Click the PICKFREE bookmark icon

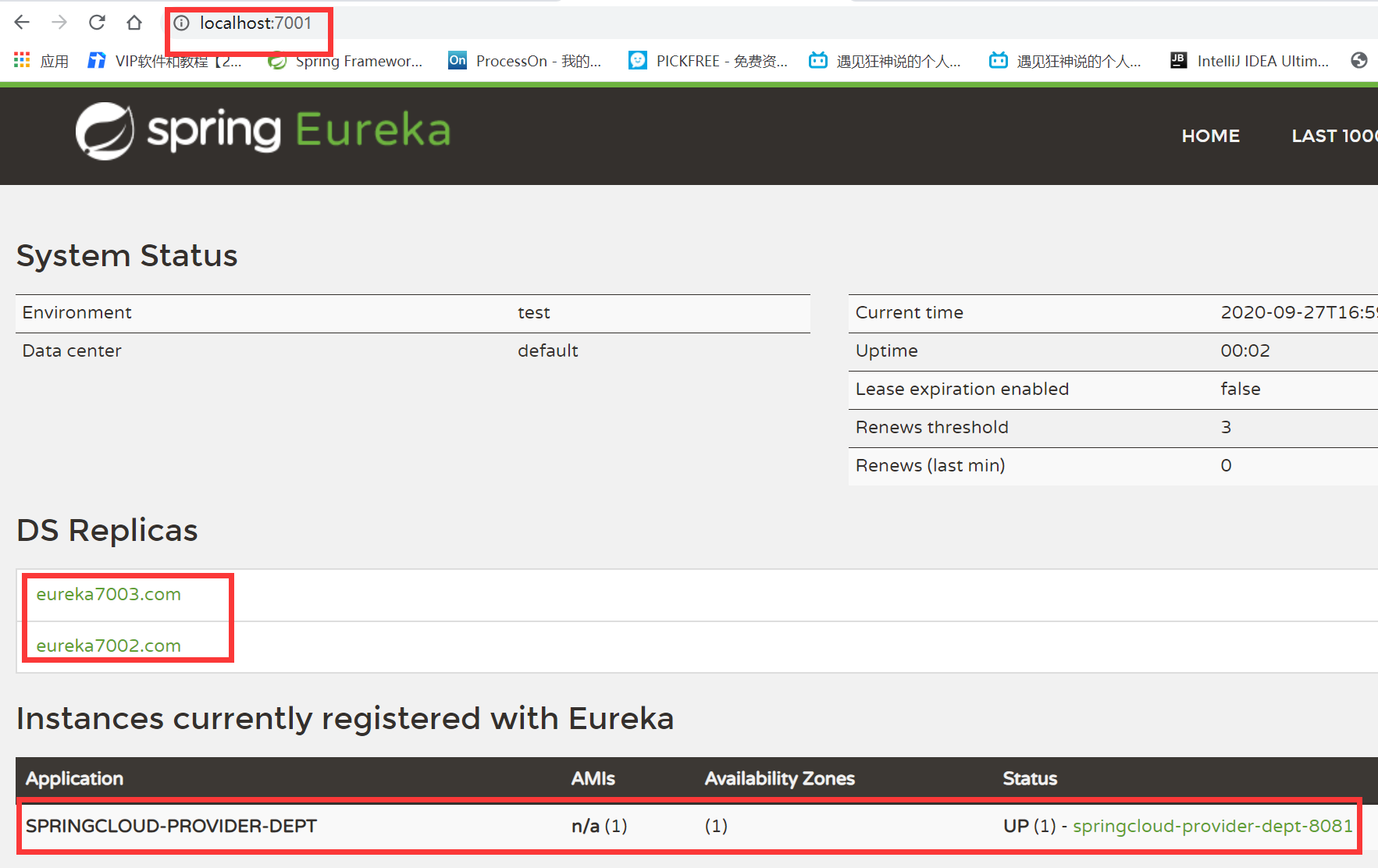(638, 60)
